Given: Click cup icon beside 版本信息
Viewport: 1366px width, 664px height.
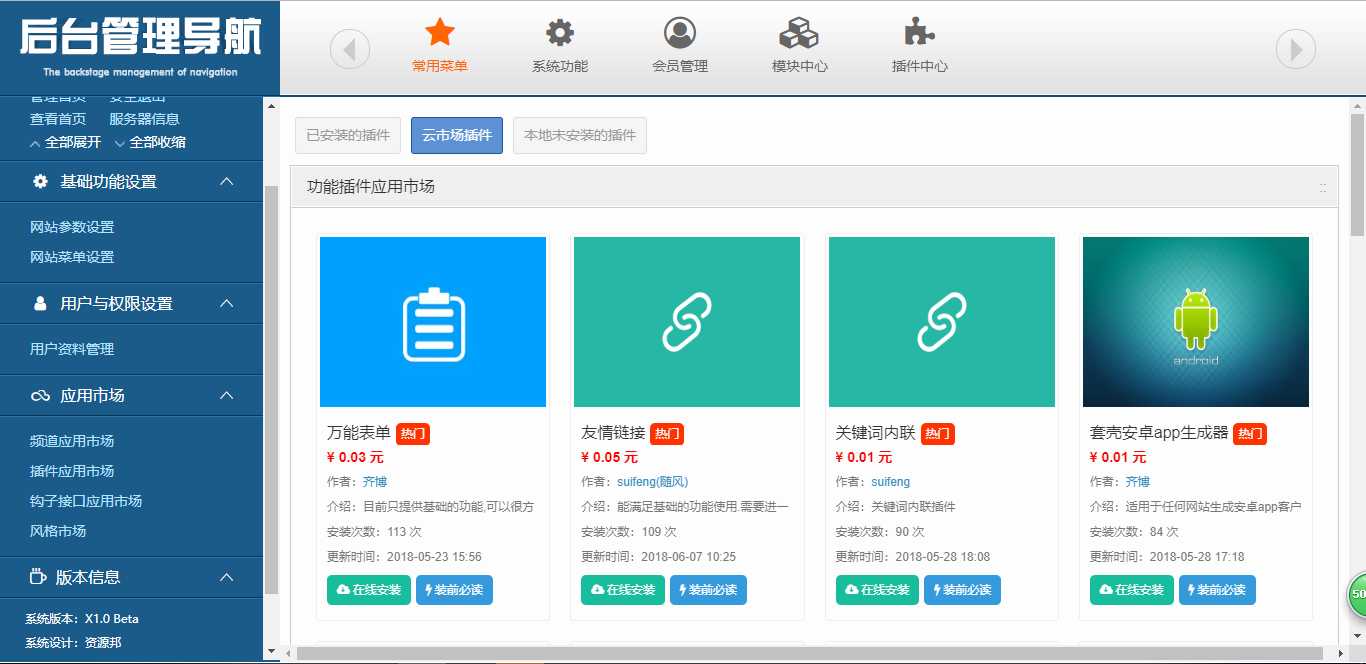Looking at the screenshot, I should [38, 577].
